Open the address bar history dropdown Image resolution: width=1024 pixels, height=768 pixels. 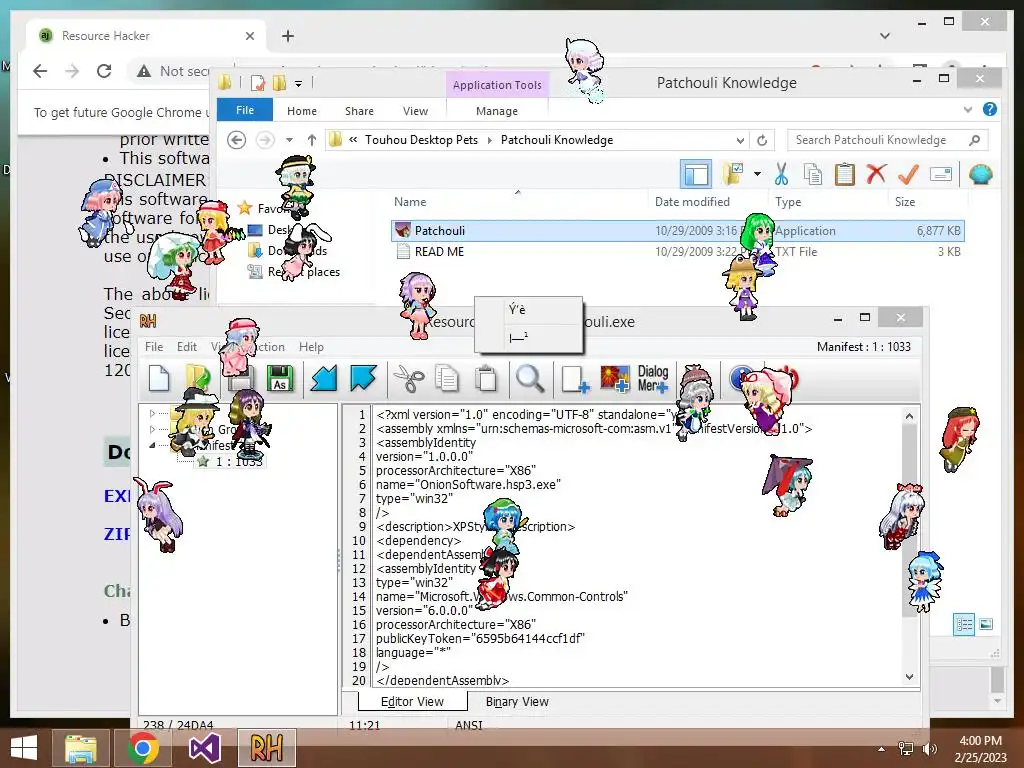pyautogui.click(x=740, y=140)
